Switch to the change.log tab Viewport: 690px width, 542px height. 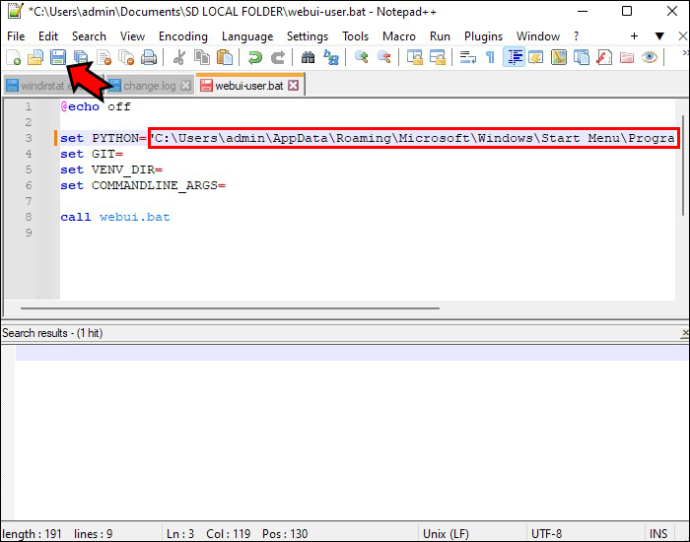[x=149, y=86]
